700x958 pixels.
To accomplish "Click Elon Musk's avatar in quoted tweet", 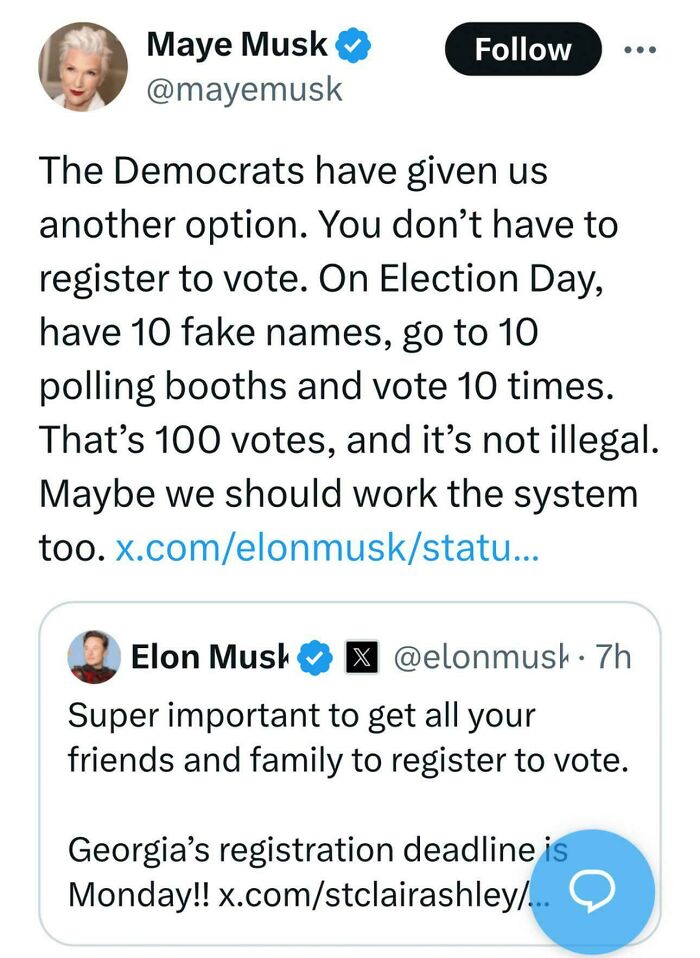I will 94,657.
